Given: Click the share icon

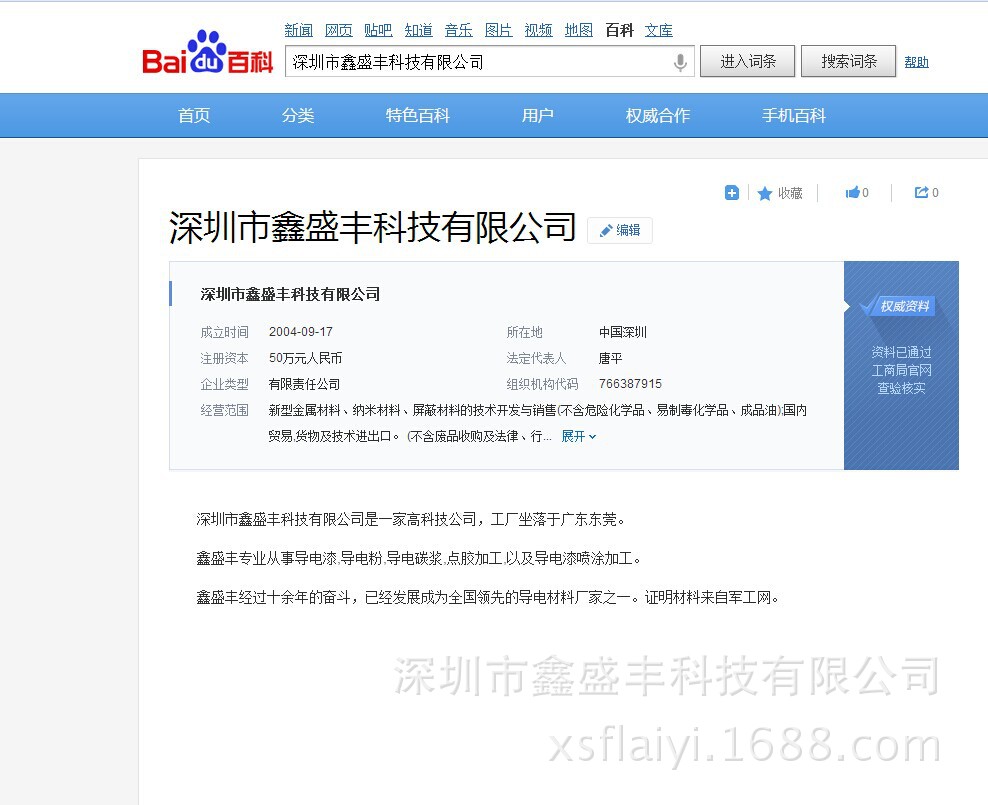Looking at the screenshot, I should tap(921, 193).
